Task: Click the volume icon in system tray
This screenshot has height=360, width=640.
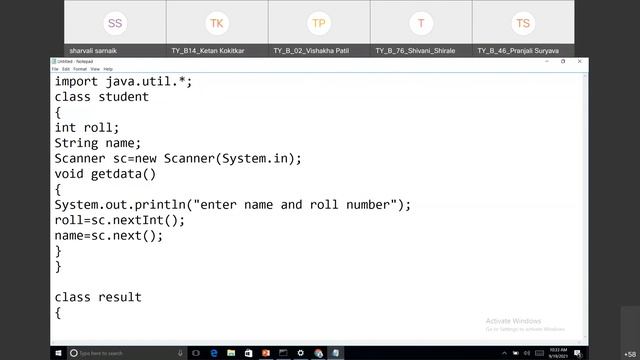Action: coord(527,353)
